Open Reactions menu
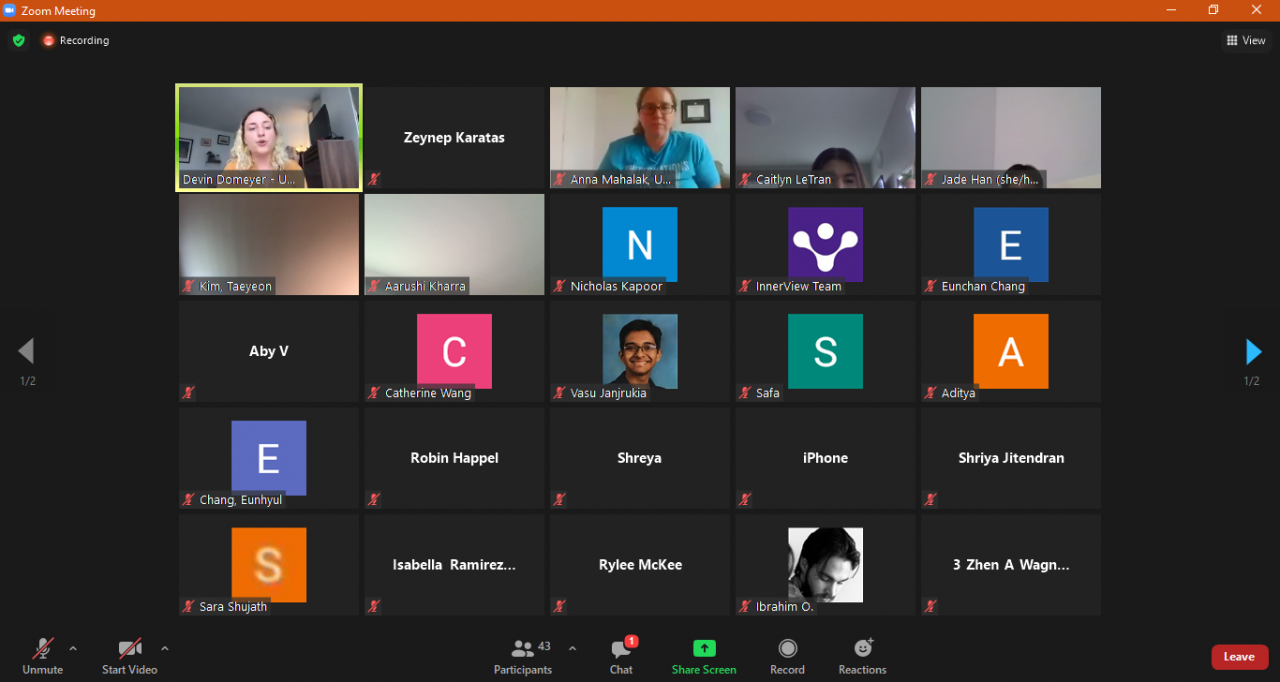This screenshot has height=682, width=1280. pos(862,656)
